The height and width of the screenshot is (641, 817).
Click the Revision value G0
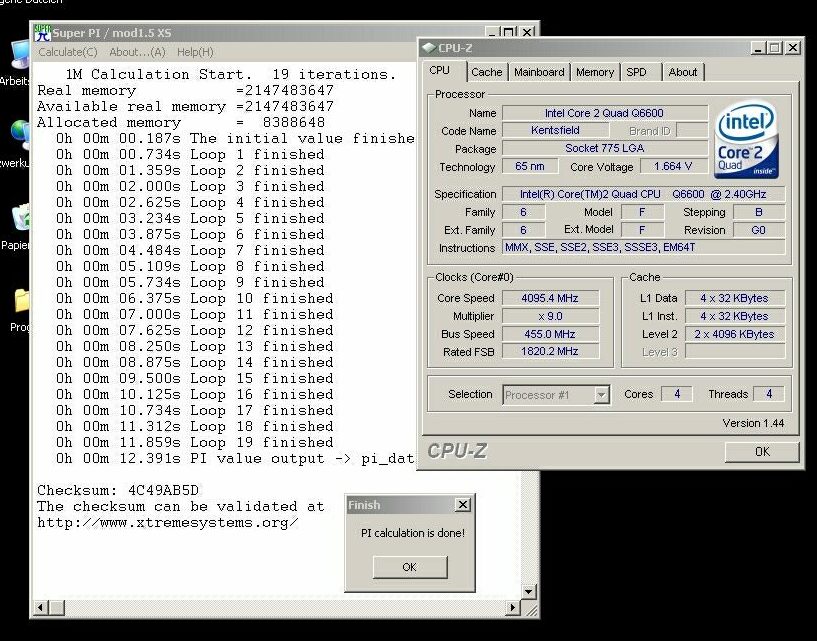pyautogui.click(x=759, y=230)
